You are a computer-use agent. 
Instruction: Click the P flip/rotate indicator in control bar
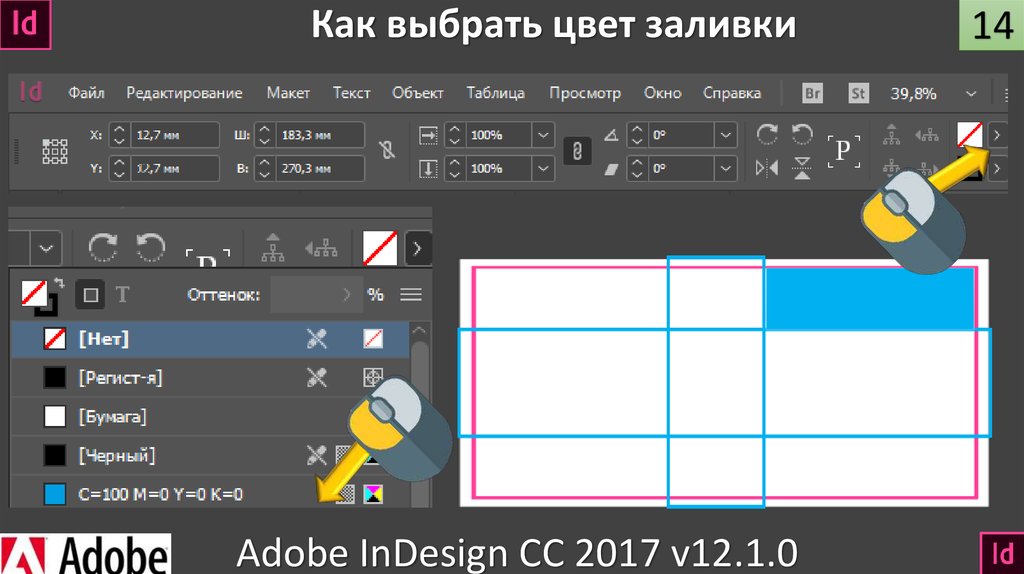pos(843,151)
